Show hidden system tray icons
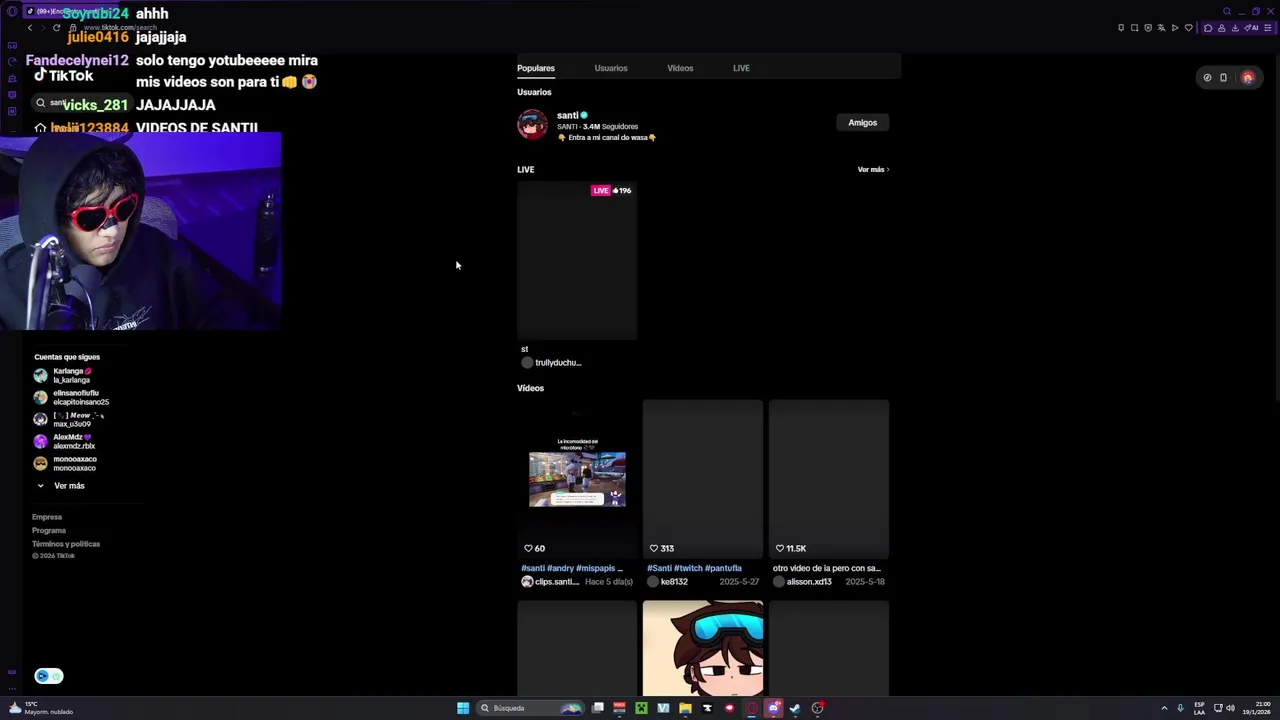 click(1164, 708)
